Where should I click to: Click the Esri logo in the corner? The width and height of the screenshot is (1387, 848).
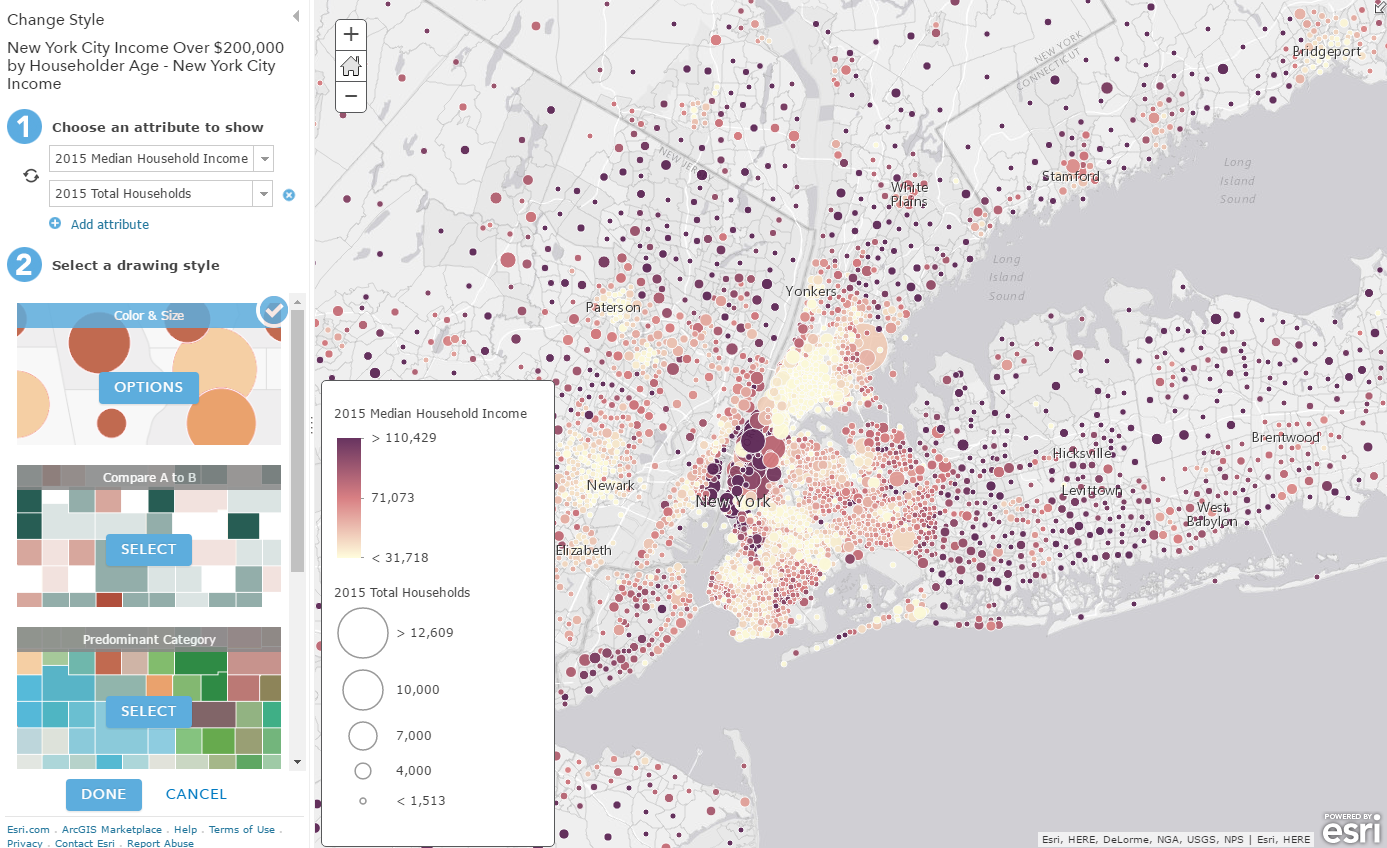(1350, 828)
